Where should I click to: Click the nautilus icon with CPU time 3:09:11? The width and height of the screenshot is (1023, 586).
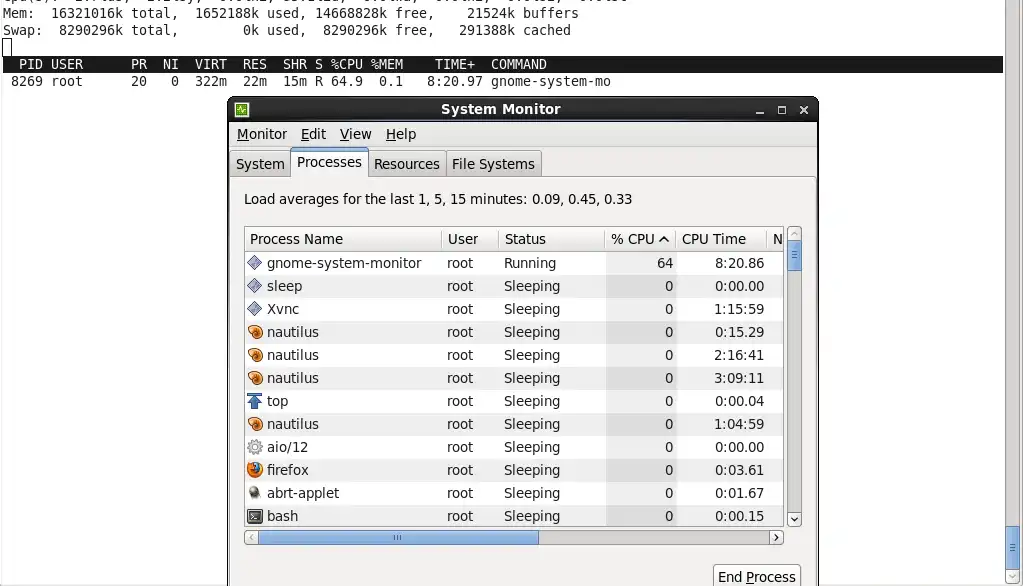coord(254,378)
